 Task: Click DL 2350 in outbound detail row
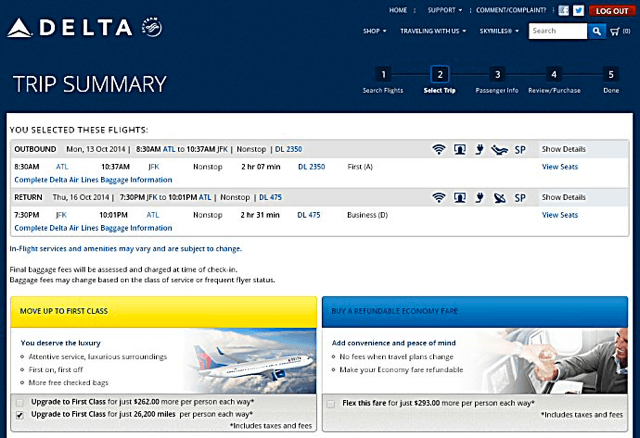coord(311,167)
